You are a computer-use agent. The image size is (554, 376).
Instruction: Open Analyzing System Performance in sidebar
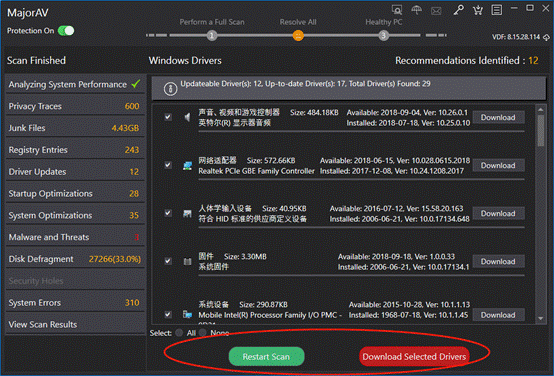point(75,84)
